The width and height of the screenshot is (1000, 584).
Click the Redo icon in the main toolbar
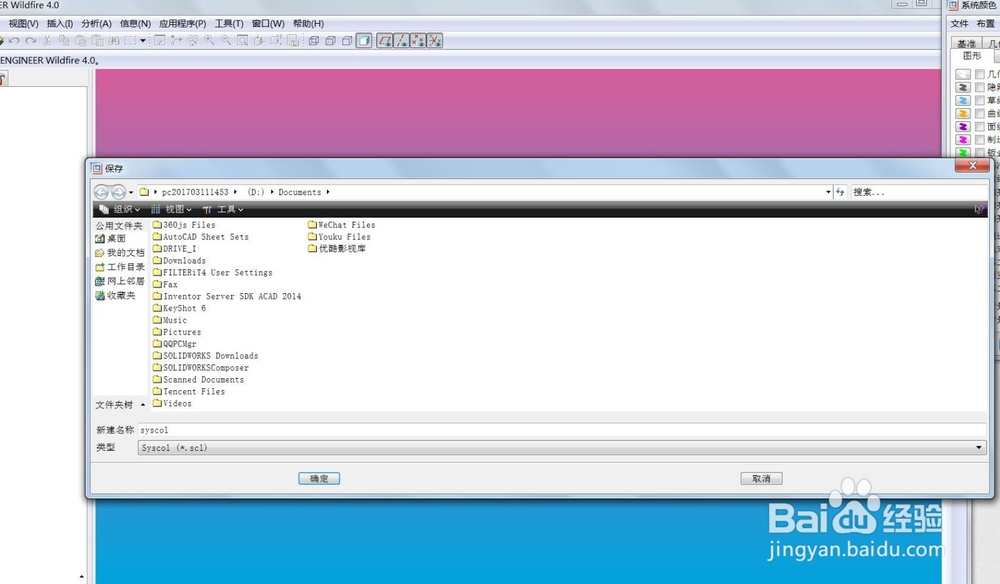pyautogui.click(x=31, y=41)
